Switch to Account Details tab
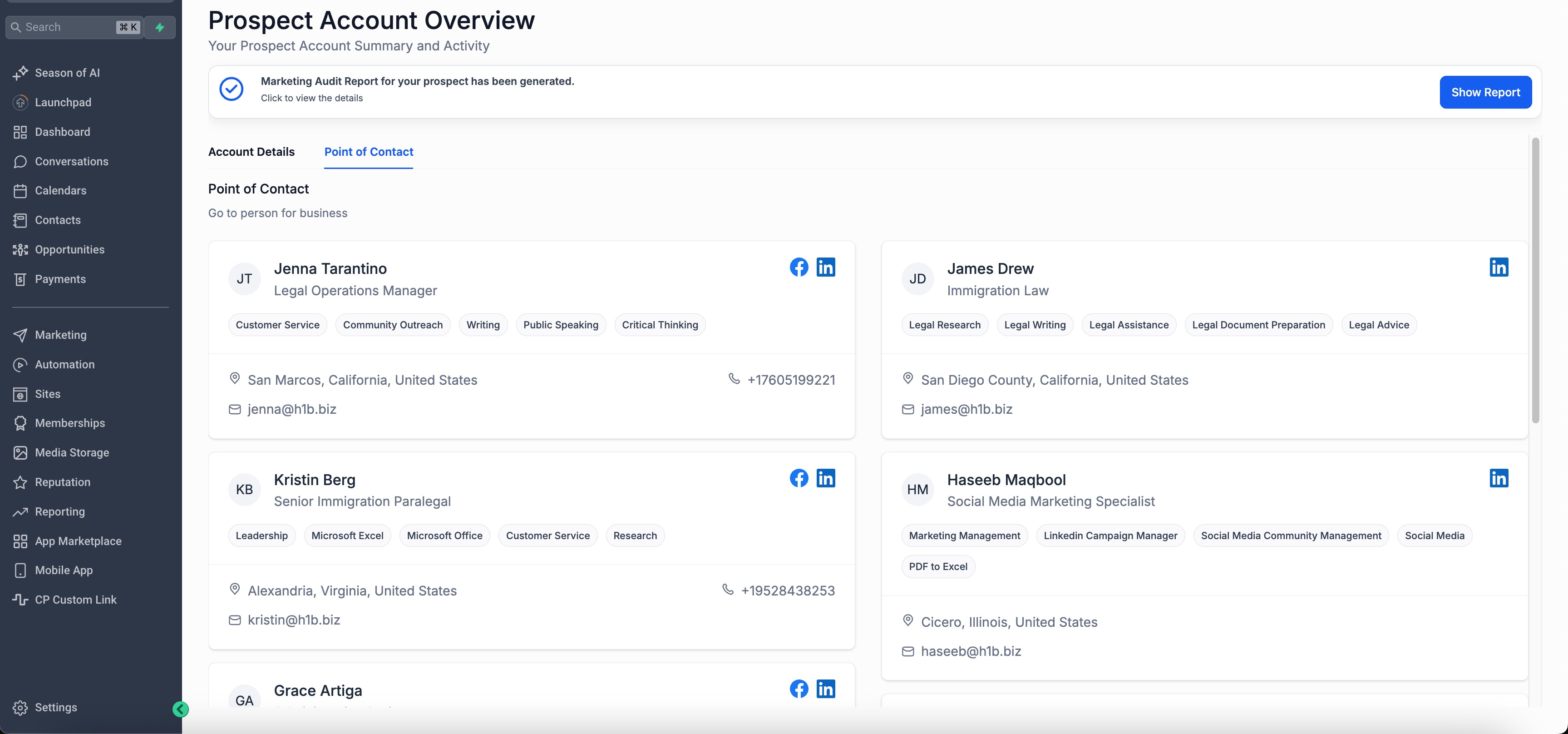The width and height of the screenshot is (1568, 734). pyautogui.click(x=251, y=152)
